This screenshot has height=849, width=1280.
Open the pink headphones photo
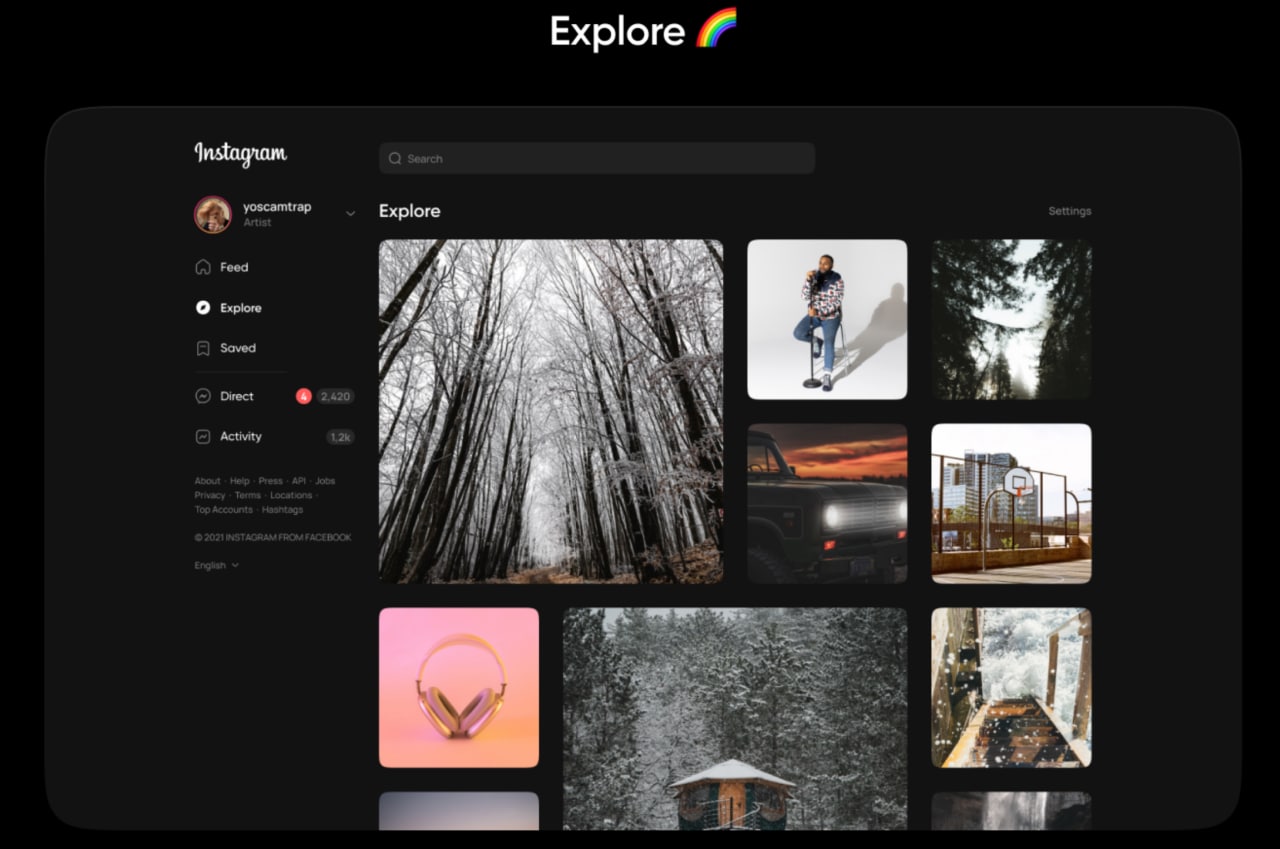click(459, 687)
